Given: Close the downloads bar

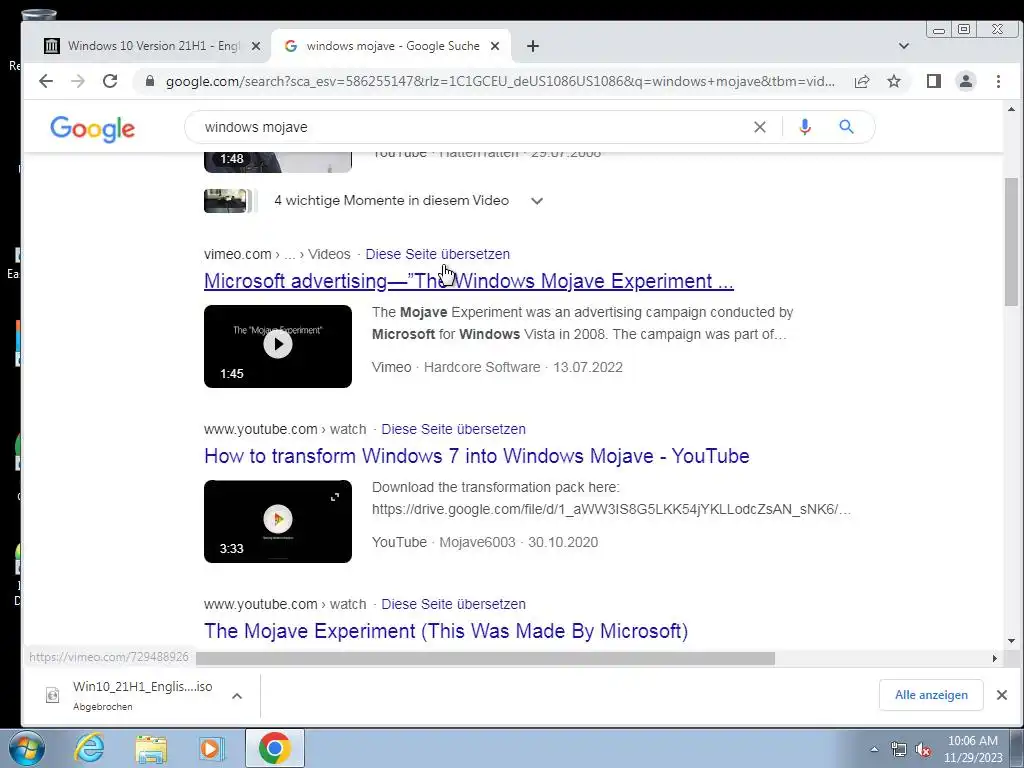Looking at the screenshot, I should (1002, 695).
